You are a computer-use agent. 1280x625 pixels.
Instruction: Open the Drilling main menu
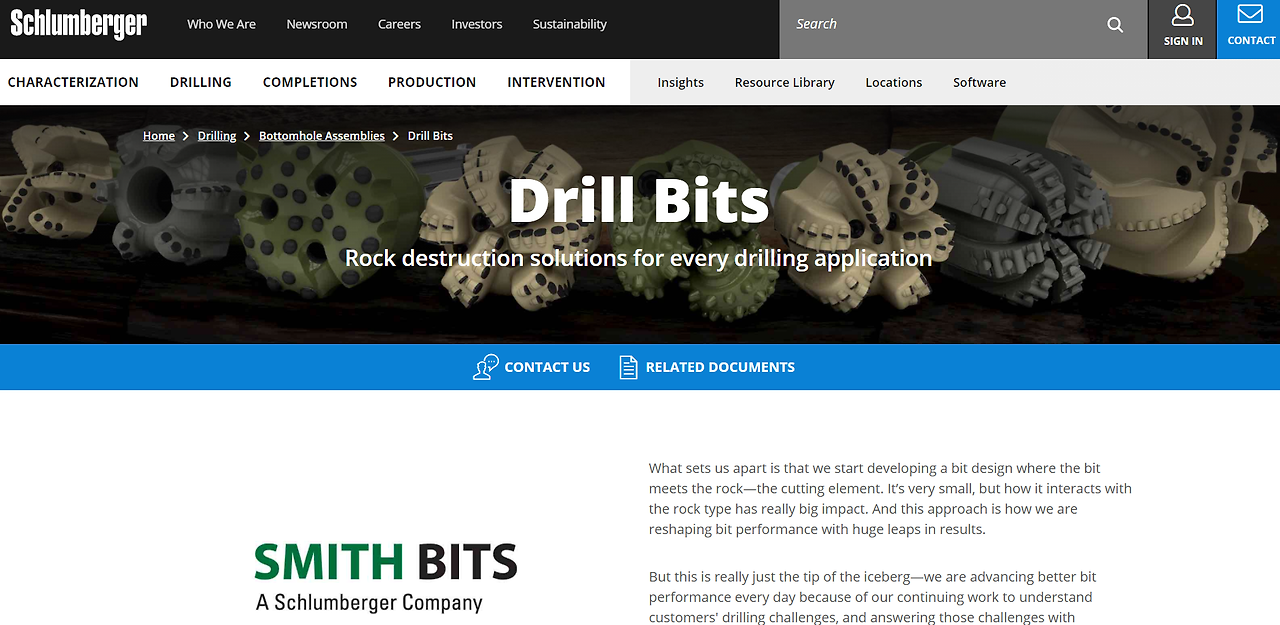coord(201,82)
